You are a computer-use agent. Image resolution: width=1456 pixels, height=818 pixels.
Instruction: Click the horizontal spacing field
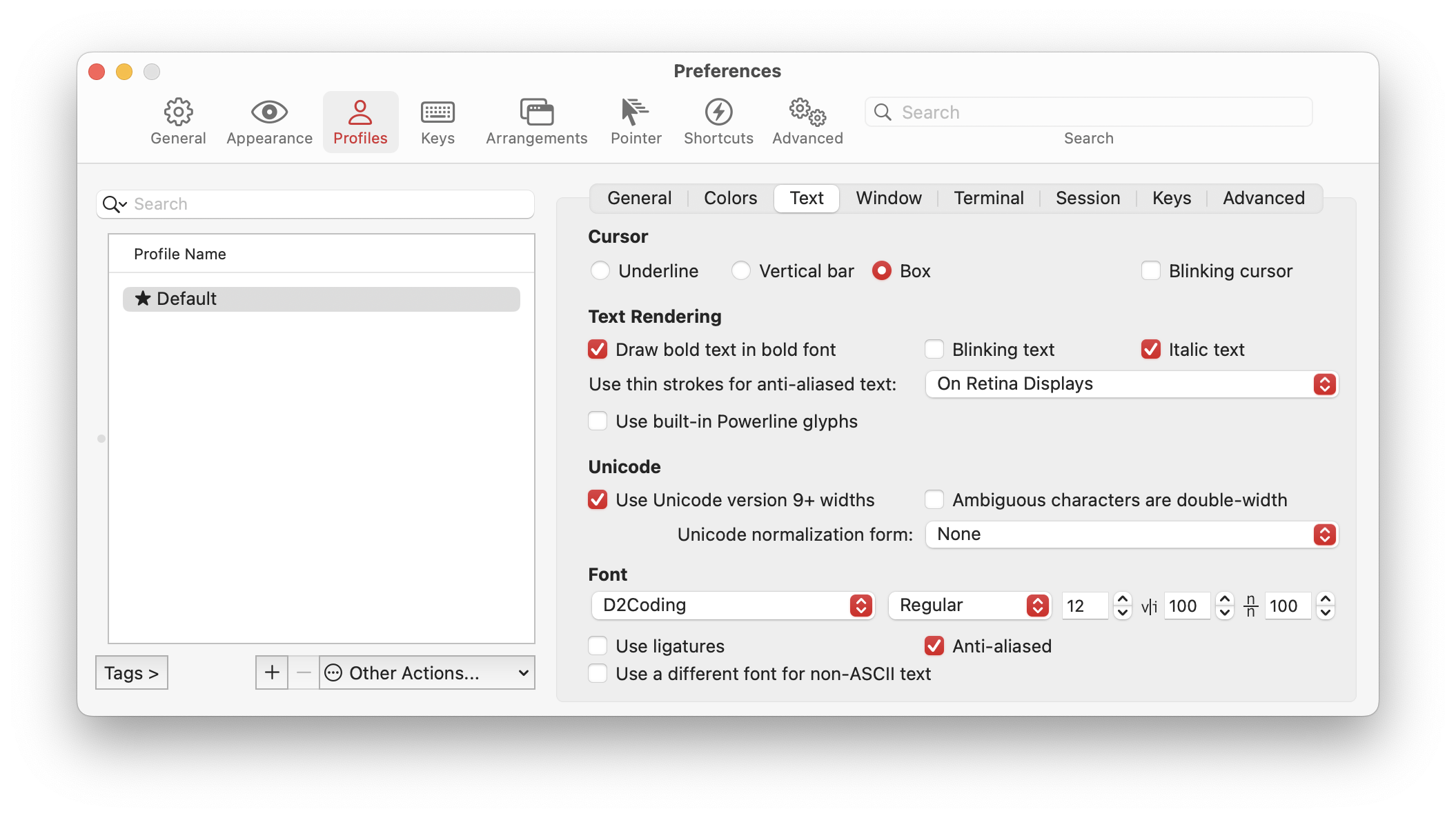(x=1187, y=606)
